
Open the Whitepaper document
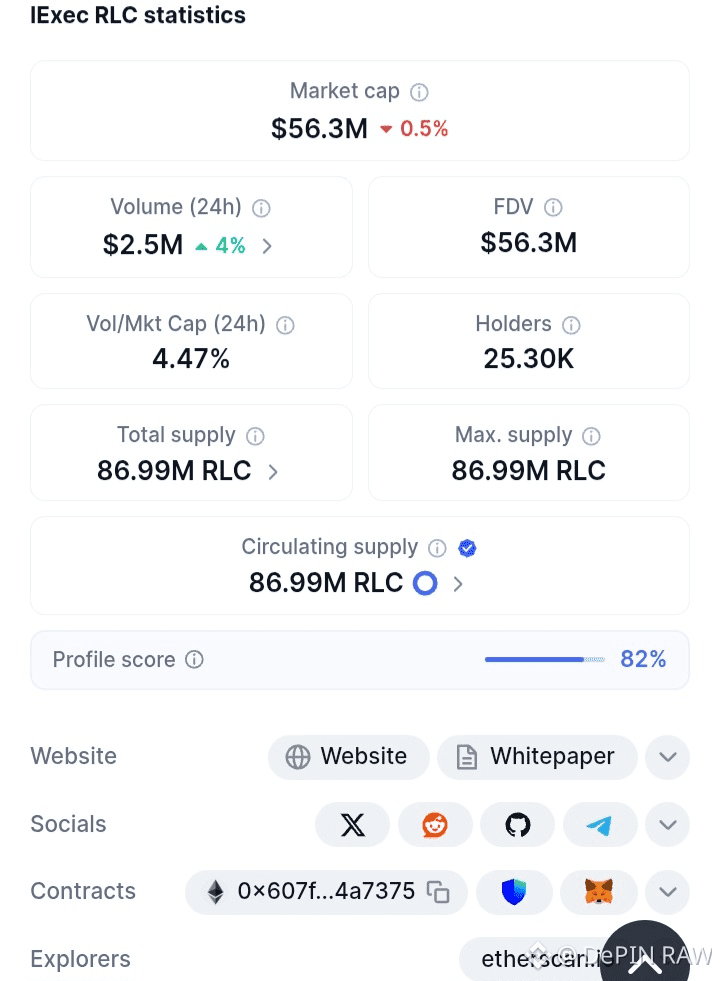537,757
